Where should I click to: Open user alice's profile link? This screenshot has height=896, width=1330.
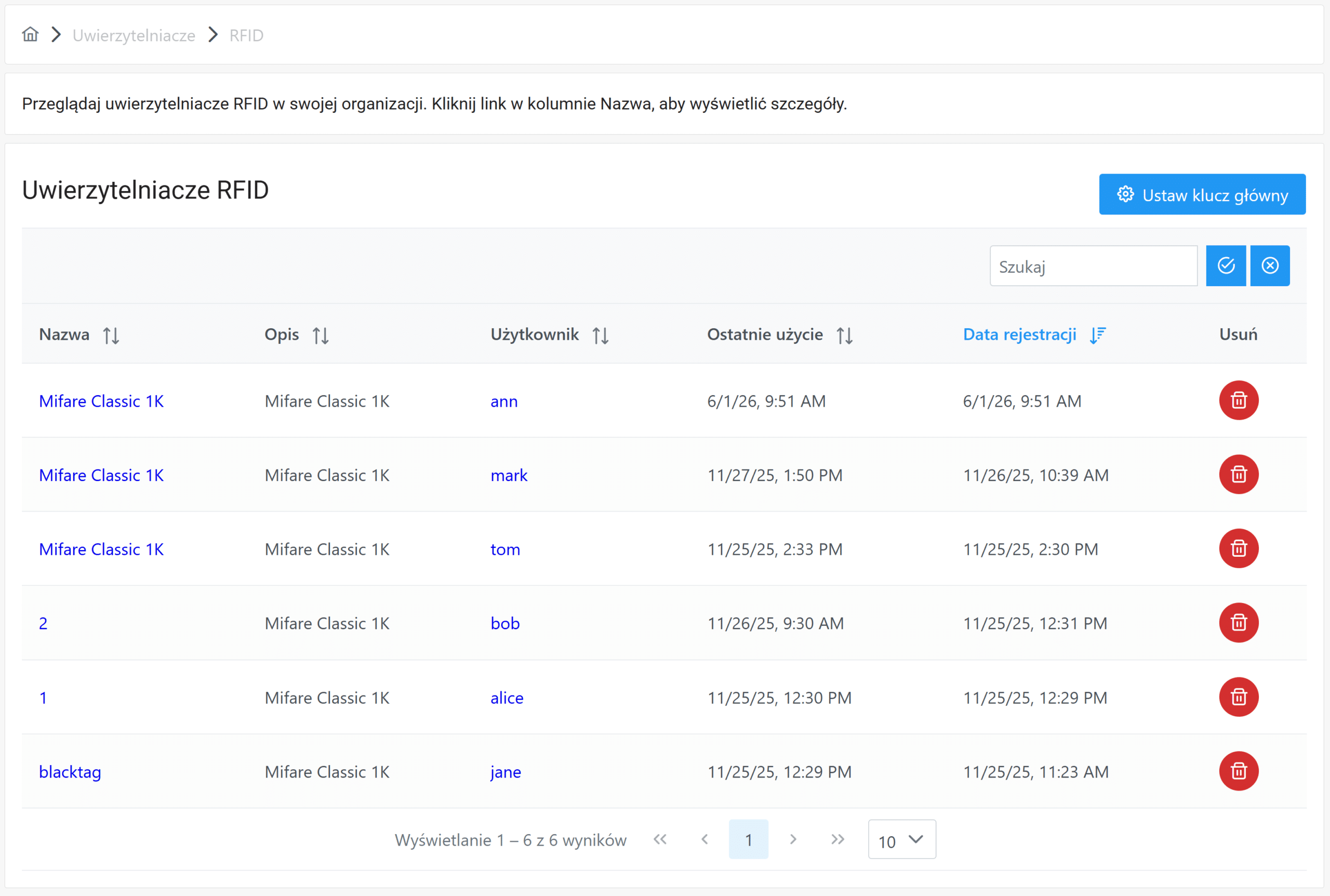[507, 698]
